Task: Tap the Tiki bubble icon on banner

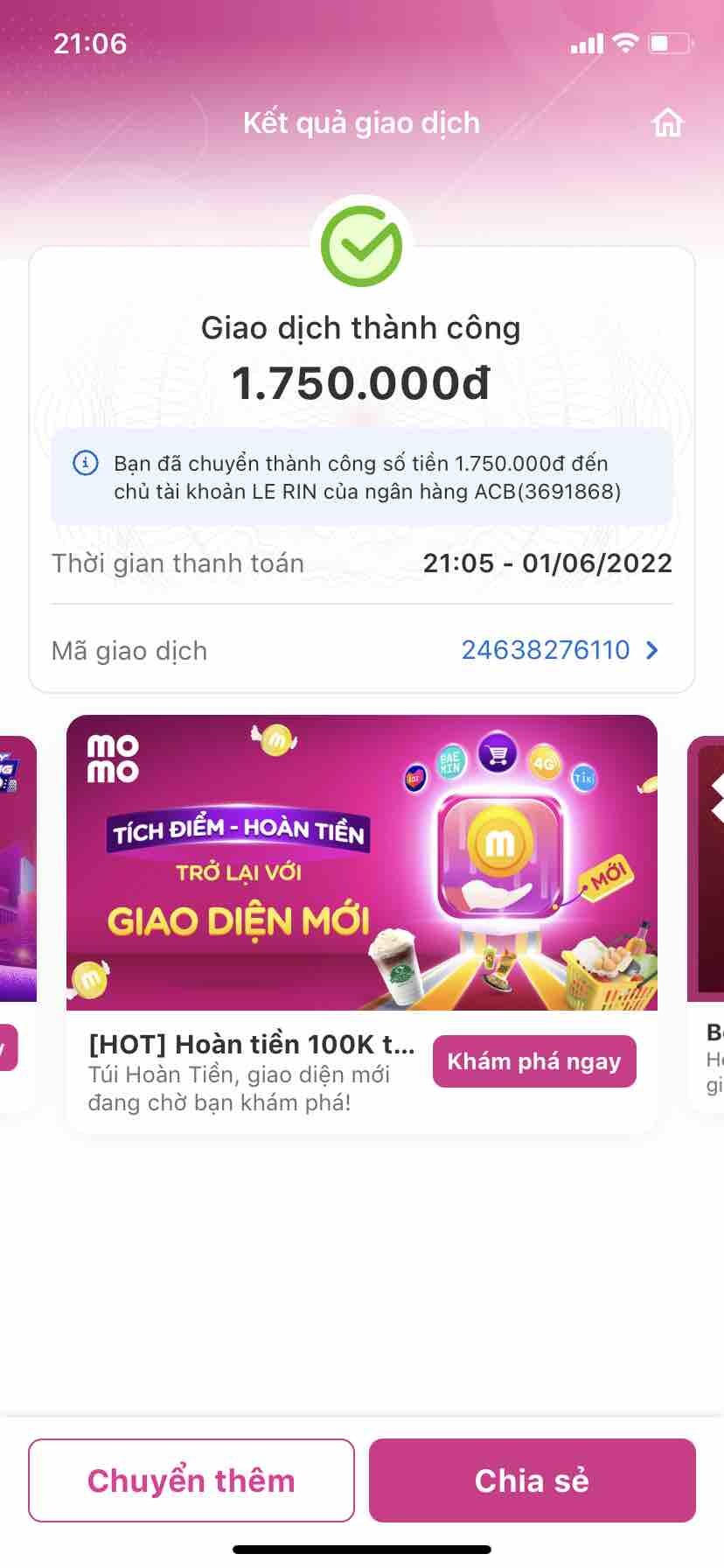Action: [583, 776]
